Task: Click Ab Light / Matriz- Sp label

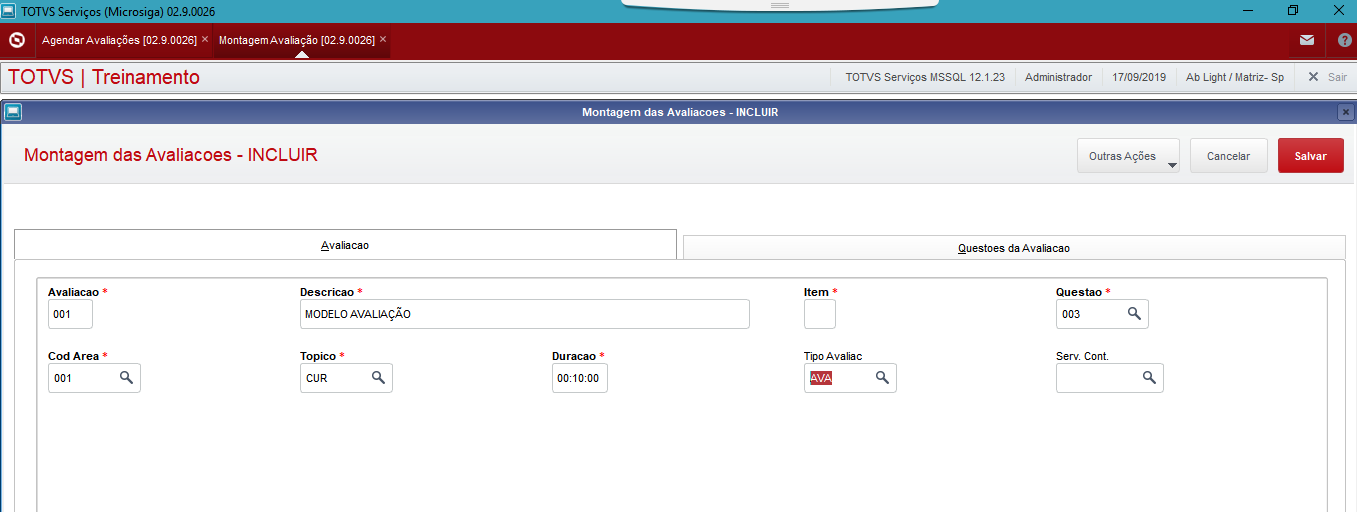Action: 1235,77
